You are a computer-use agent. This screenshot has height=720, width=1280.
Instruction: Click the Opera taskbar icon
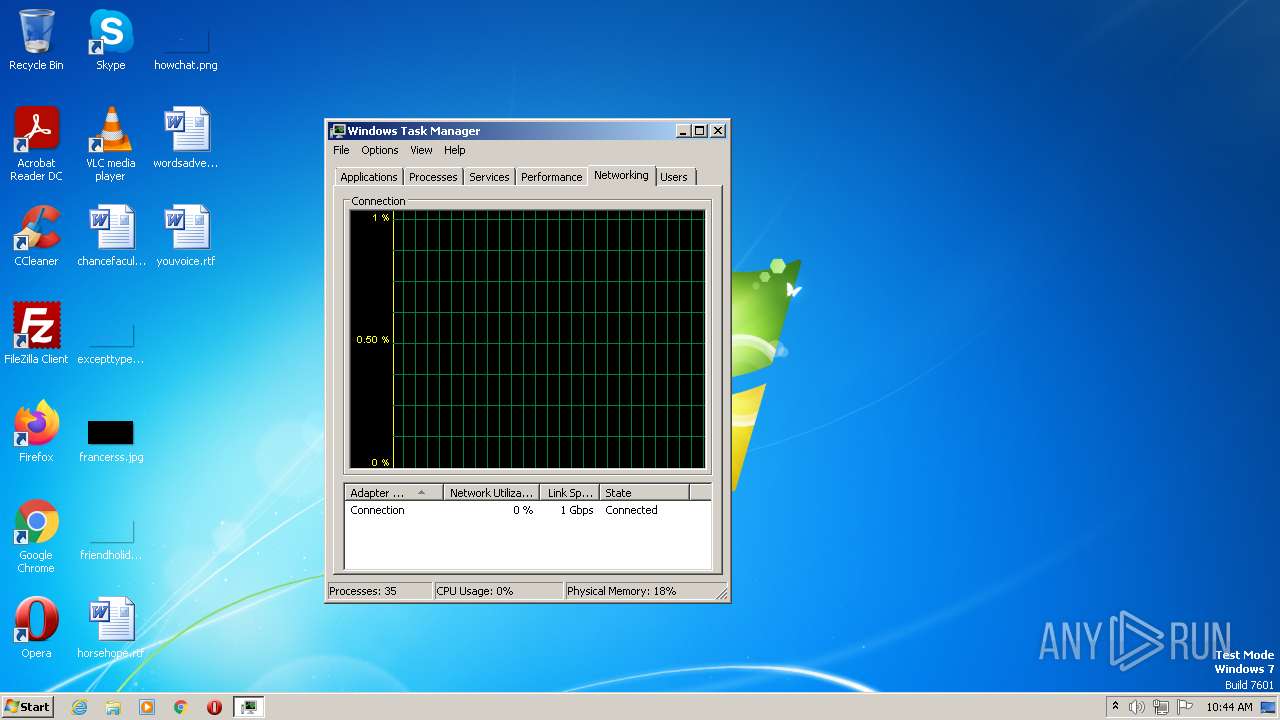click(x=214, y=707)
